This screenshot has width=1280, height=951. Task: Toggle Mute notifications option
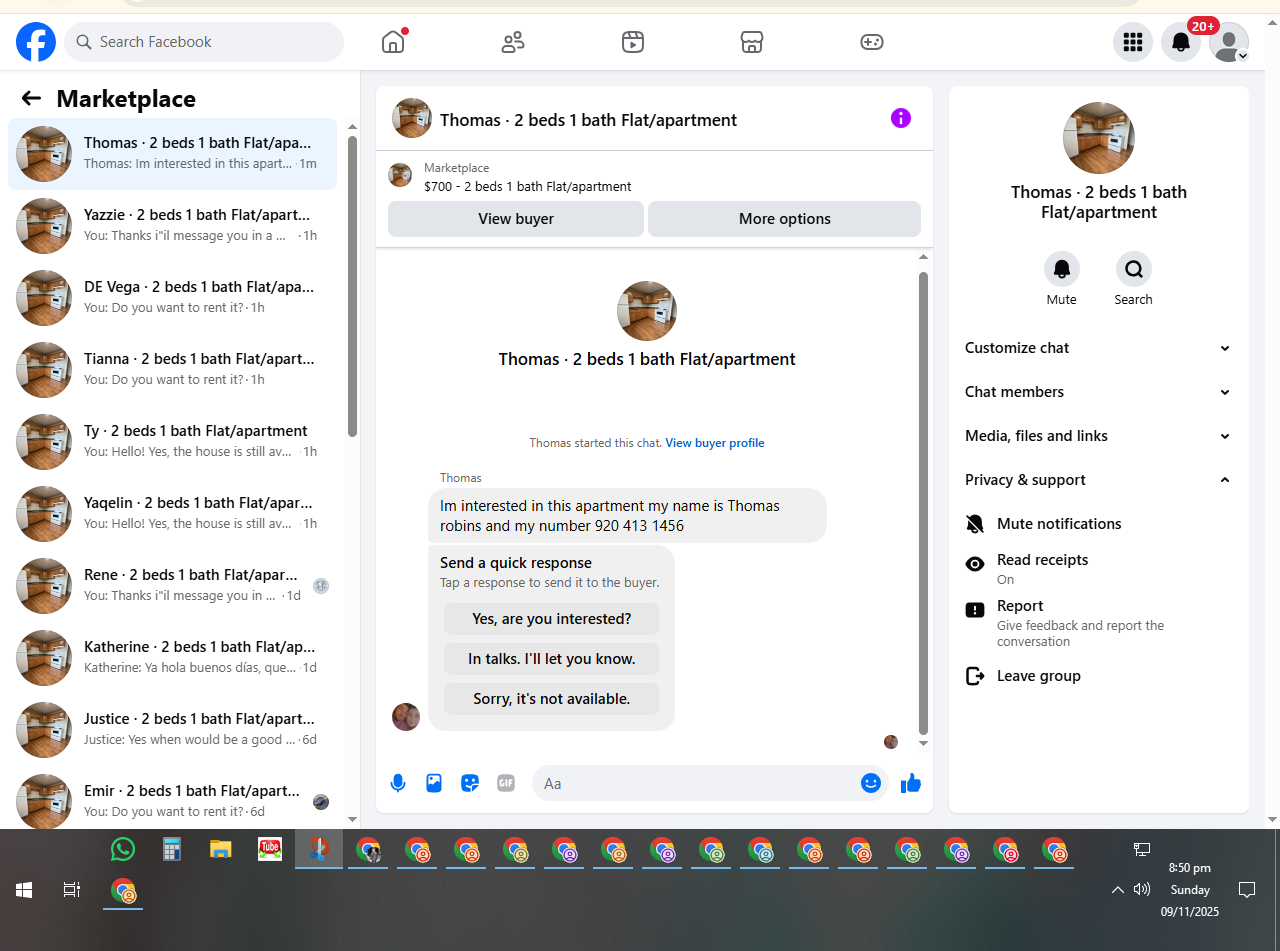click(x=1097, y=524)
